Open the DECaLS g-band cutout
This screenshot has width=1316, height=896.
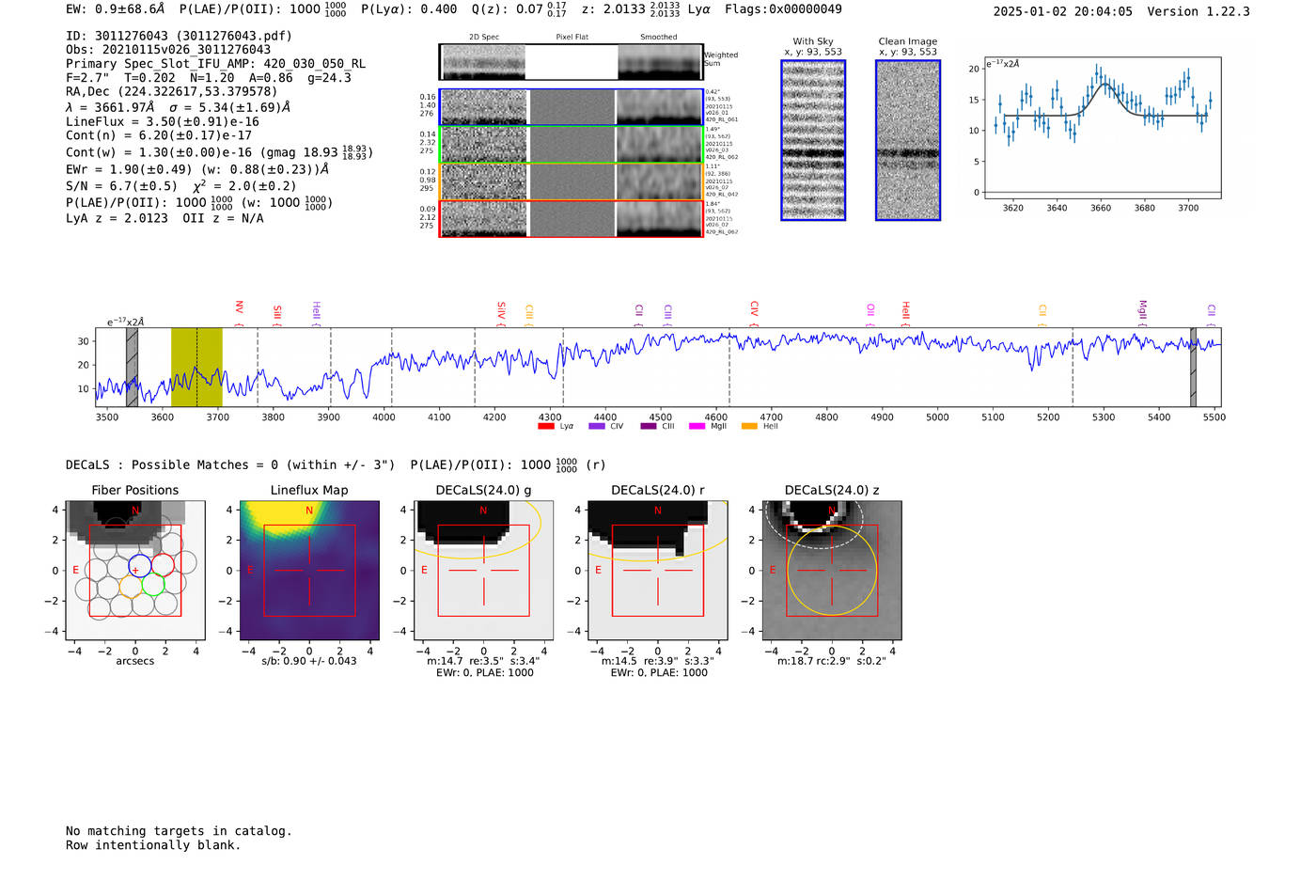click(x=484, y=571)
